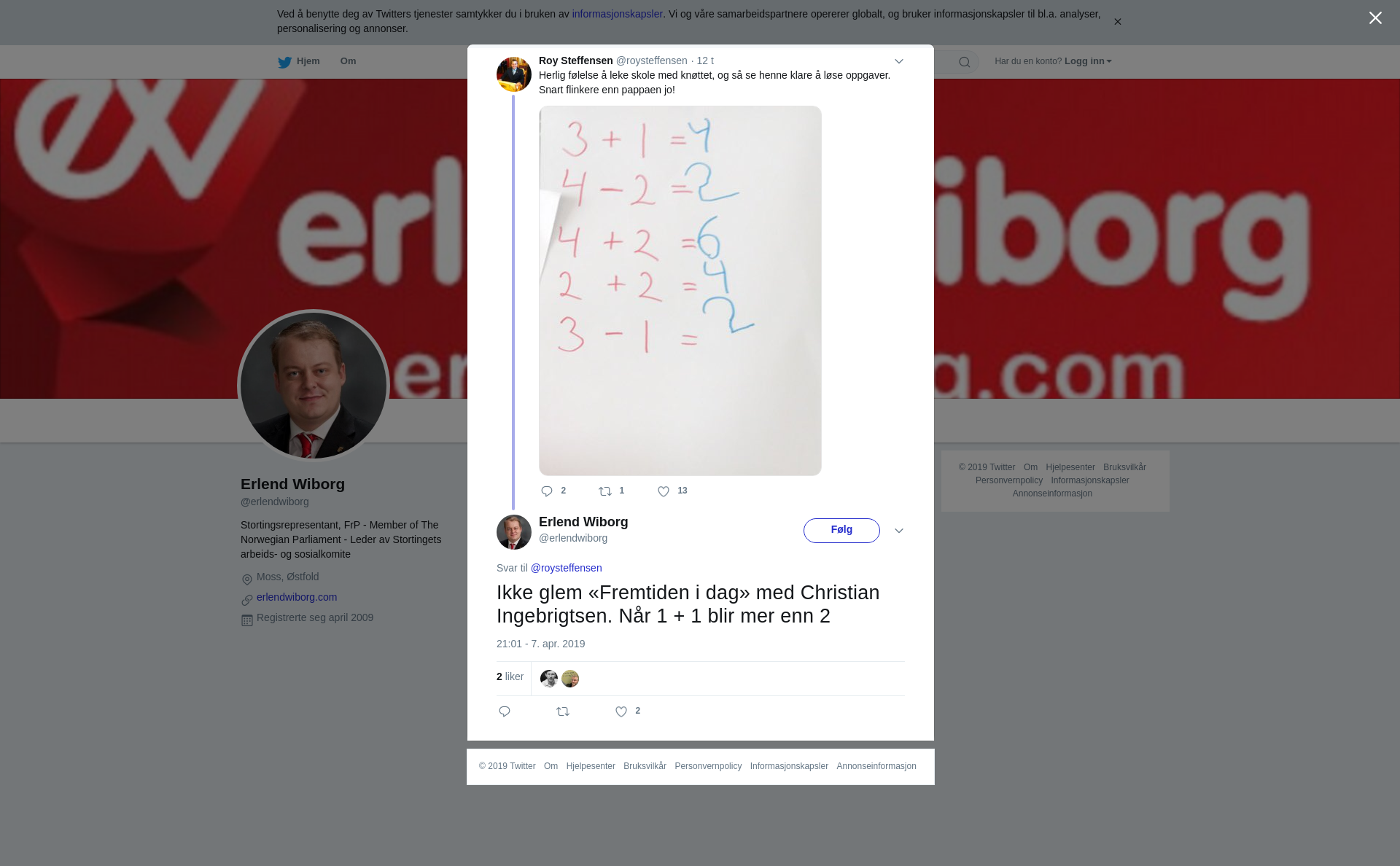View first liker's avatar beside 2 liker

tap(549, 679)
